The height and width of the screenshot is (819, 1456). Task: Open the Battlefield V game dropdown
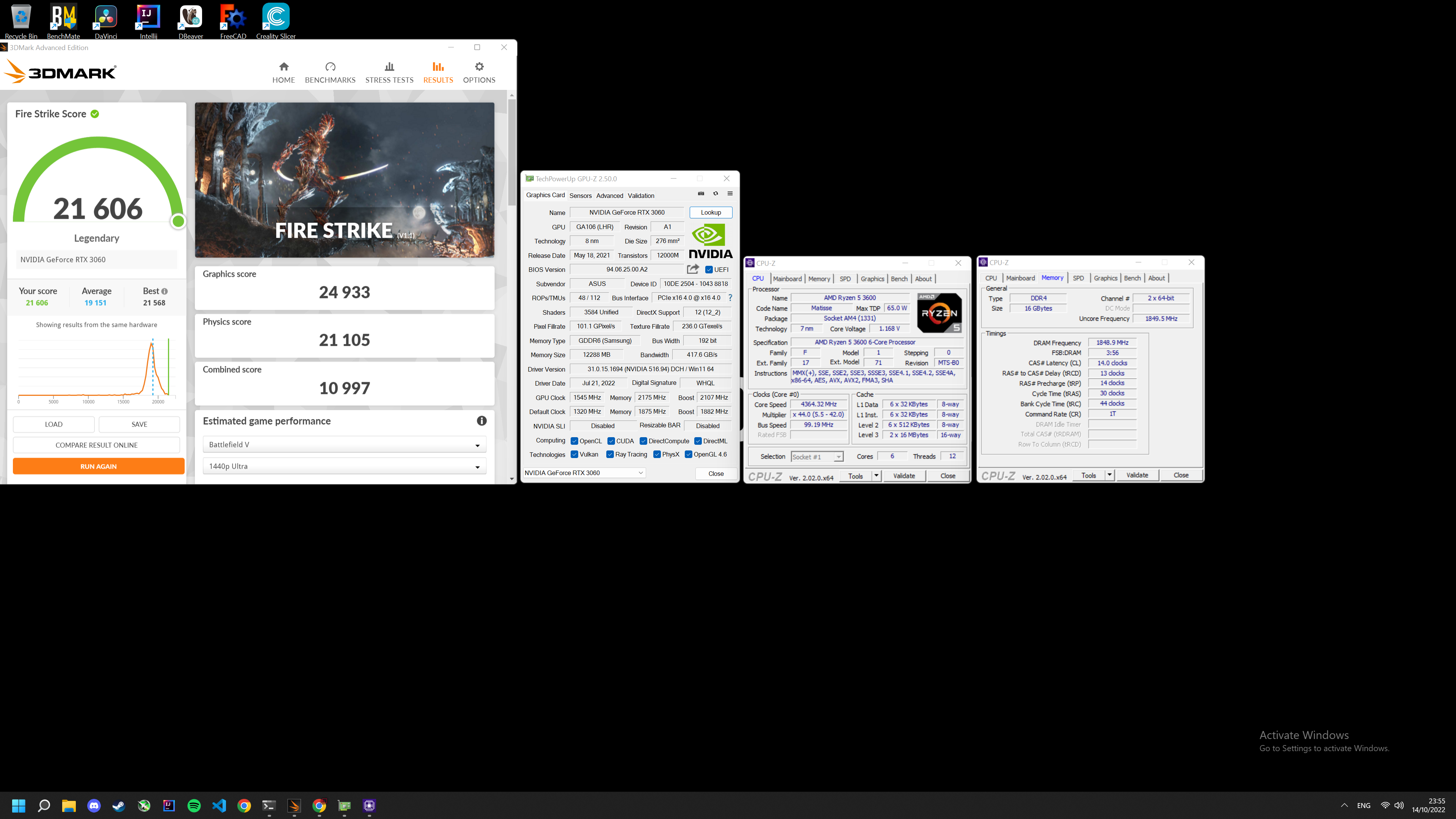click(x=344, y=445)
